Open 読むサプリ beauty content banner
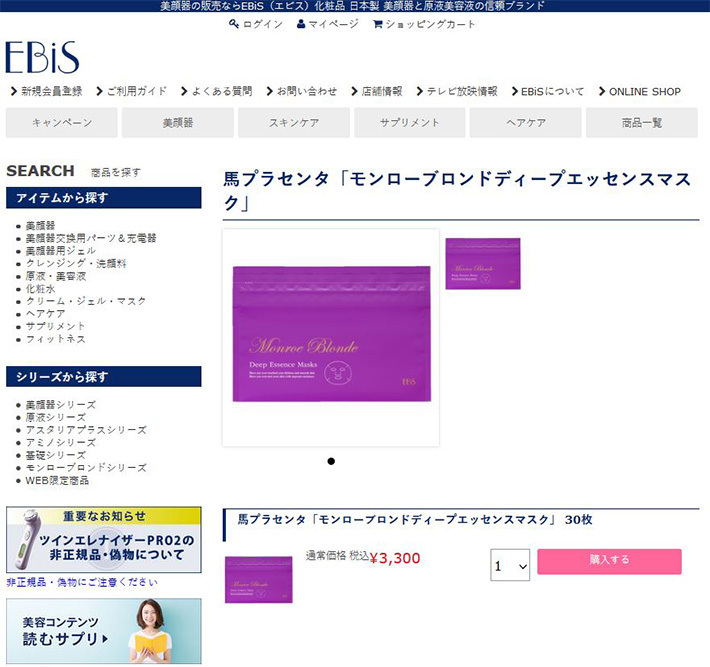Image resolution: width=710 pixels, height=667 pixels. click(104, 631)
